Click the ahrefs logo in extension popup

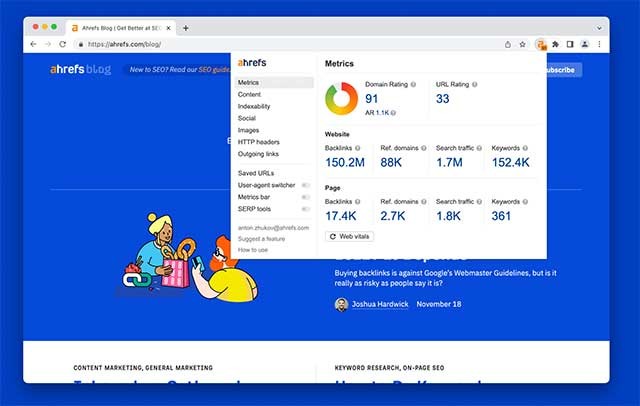click(x=252, y=62)
